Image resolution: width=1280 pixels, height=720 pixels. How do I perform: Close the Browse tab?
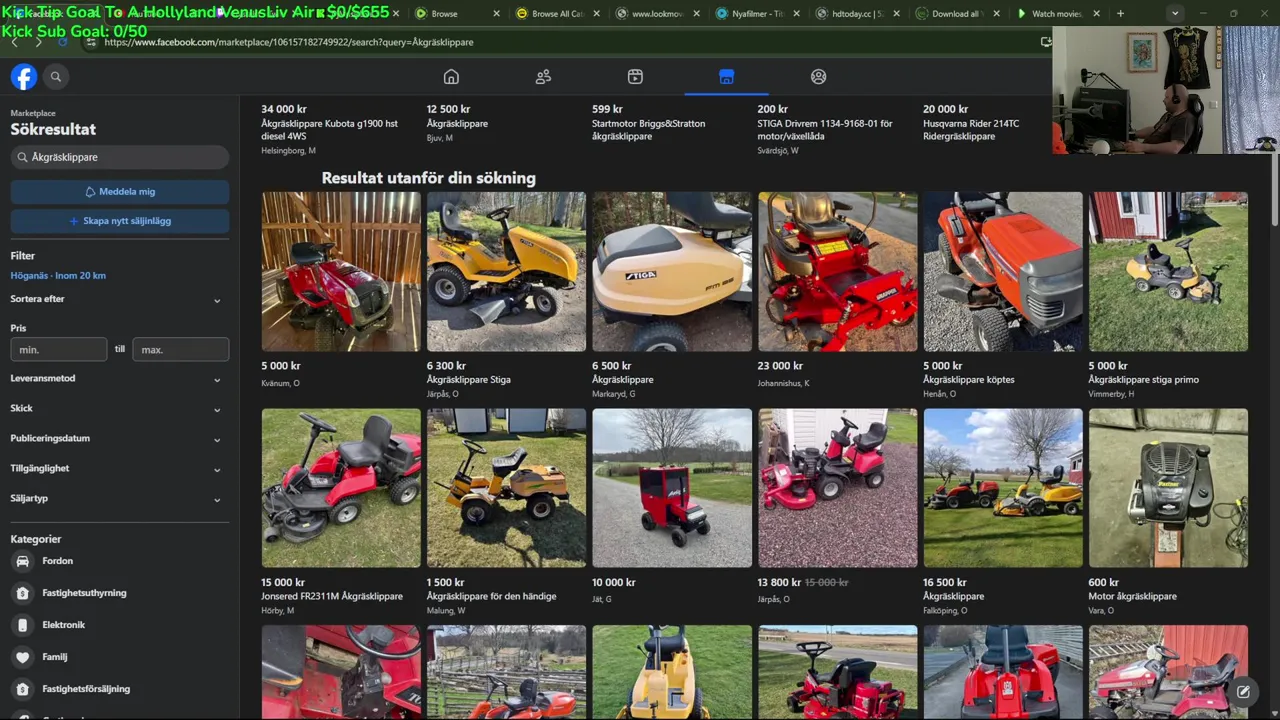pos(497,14)
